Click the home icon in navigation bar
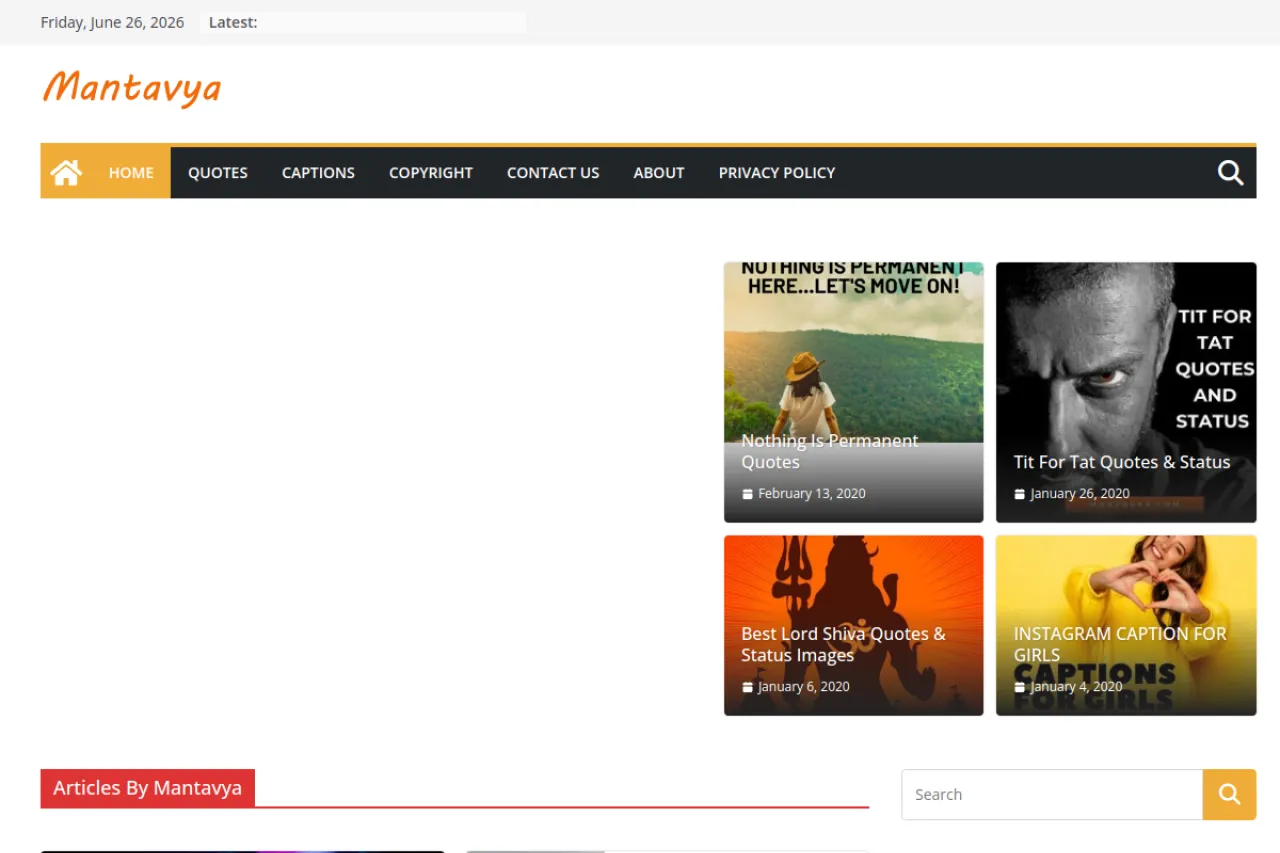Image resolution: width=1280 pixels, height=853 pixels. 66,173
